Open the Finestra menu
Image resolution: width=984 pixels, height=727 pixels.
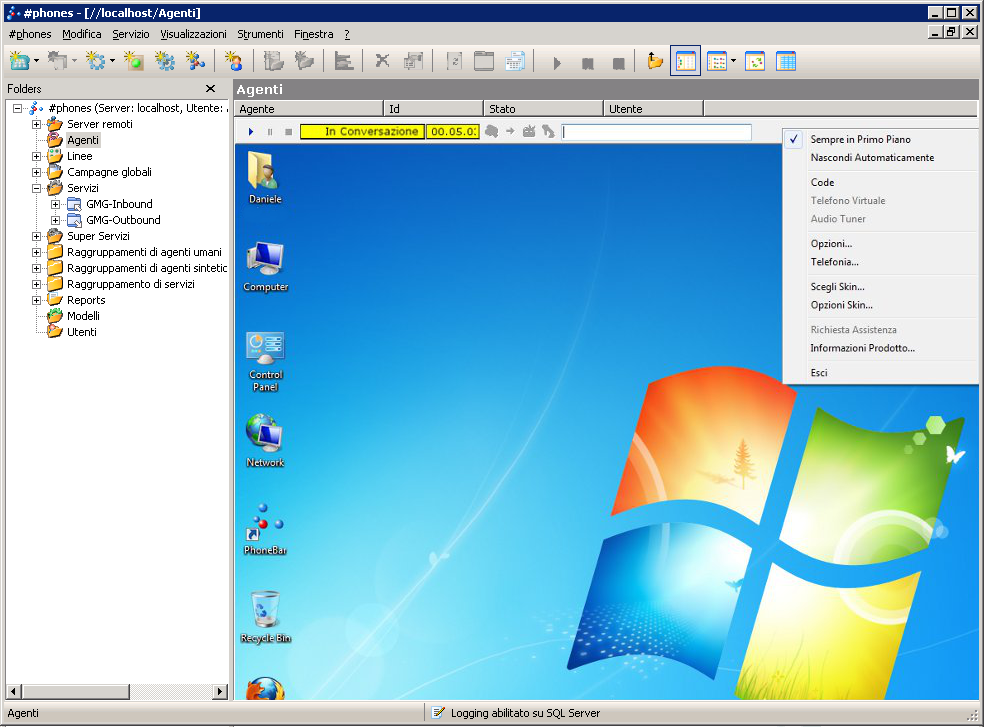[x=314, y=34]
